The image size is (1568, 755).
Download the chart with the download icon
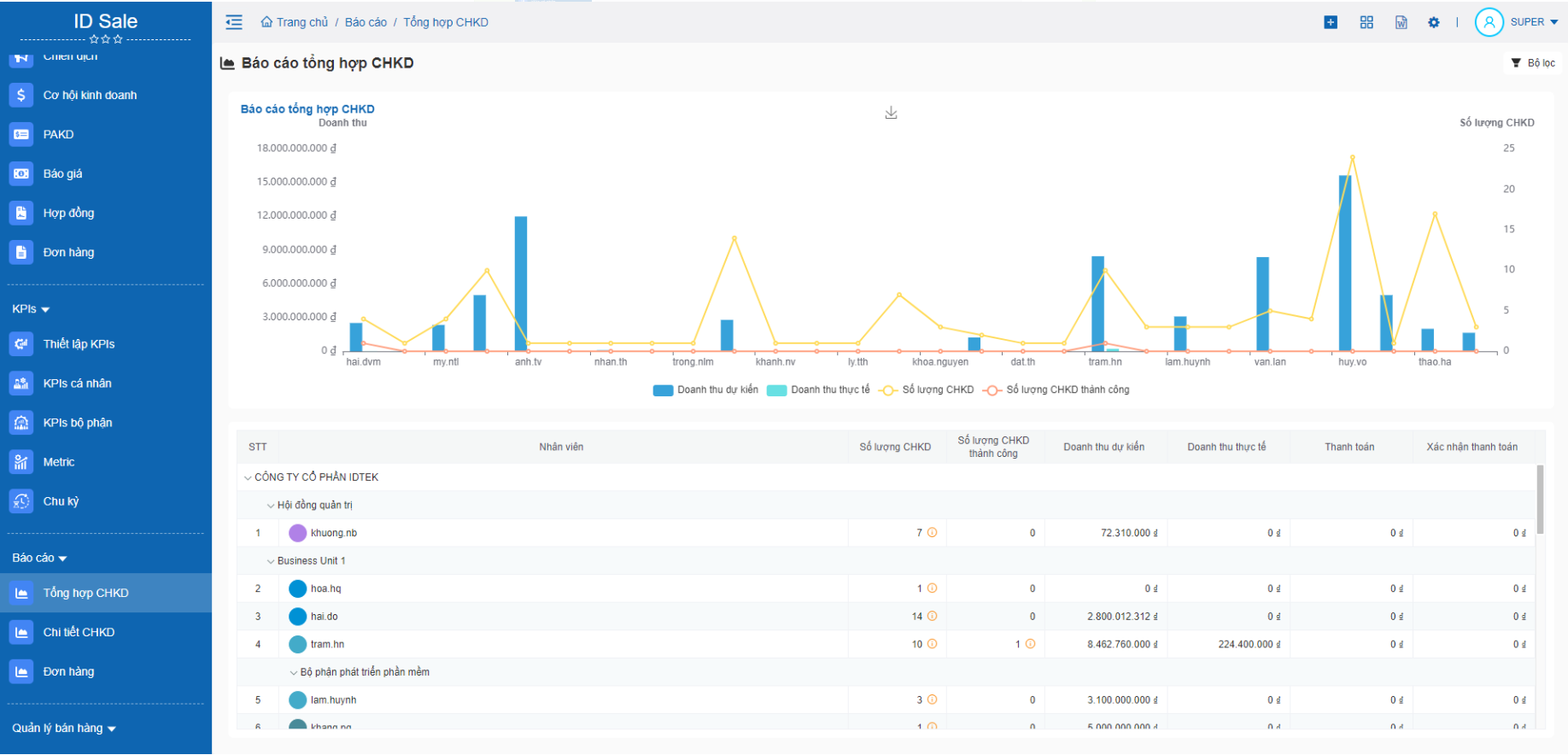tap(891, 113)
